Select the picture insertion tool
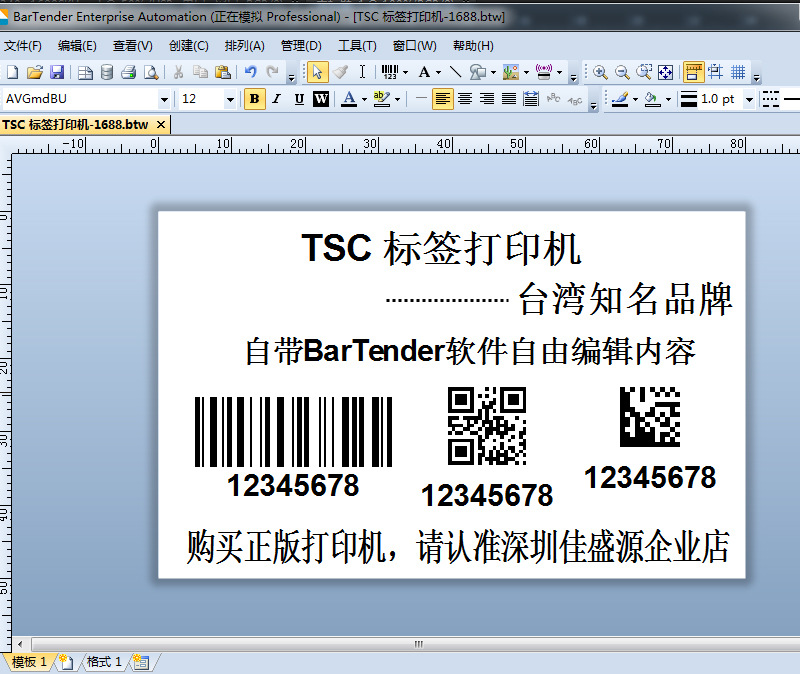This screenshot has width=800, height=674. point(511,72)
